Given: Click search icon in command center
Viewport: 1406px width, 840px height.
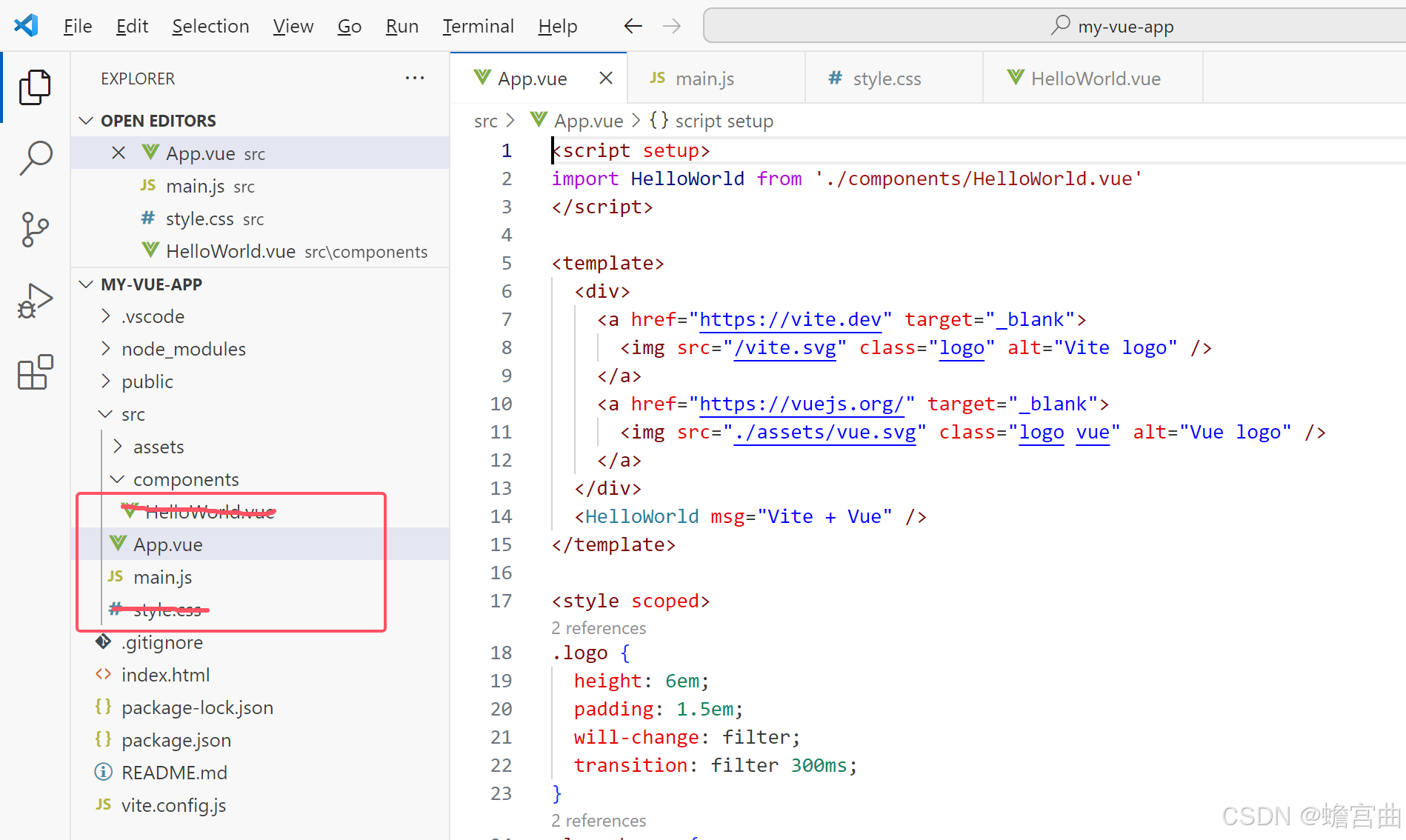Looking at the screenshot, I should click(x=1060, y=25).
